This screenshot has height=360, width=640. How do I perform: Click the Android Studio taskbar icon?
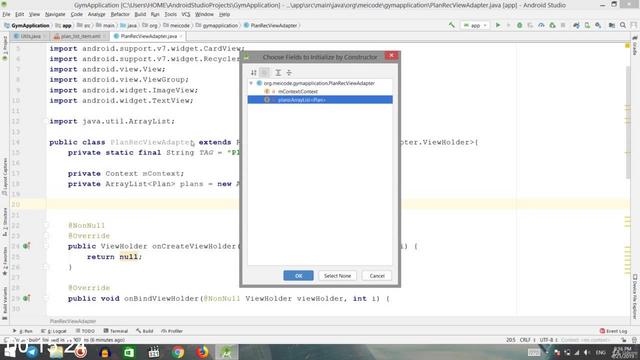[x=227, y=352]
